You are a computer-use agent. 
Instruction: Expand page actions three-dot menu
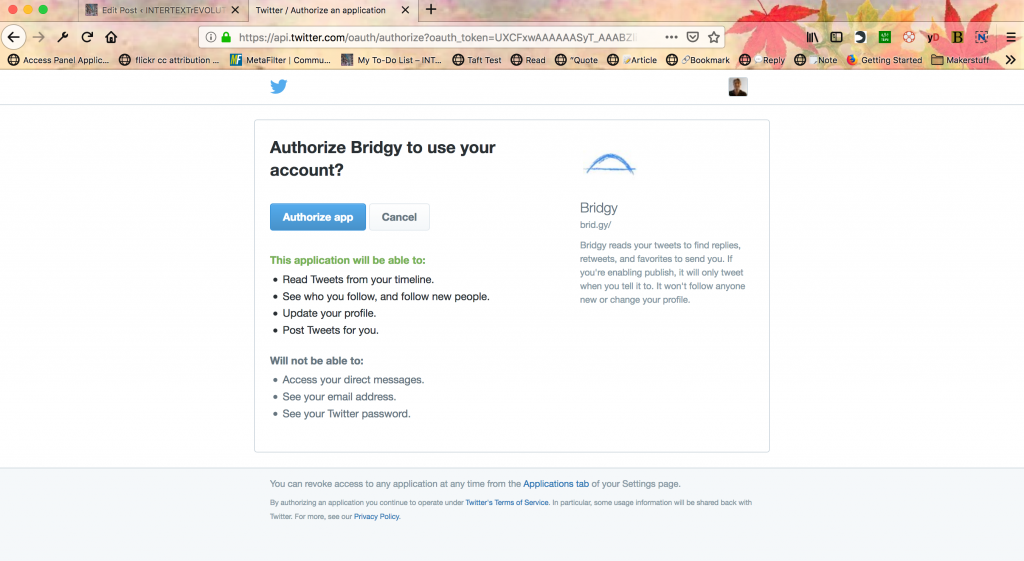point(671,37)
